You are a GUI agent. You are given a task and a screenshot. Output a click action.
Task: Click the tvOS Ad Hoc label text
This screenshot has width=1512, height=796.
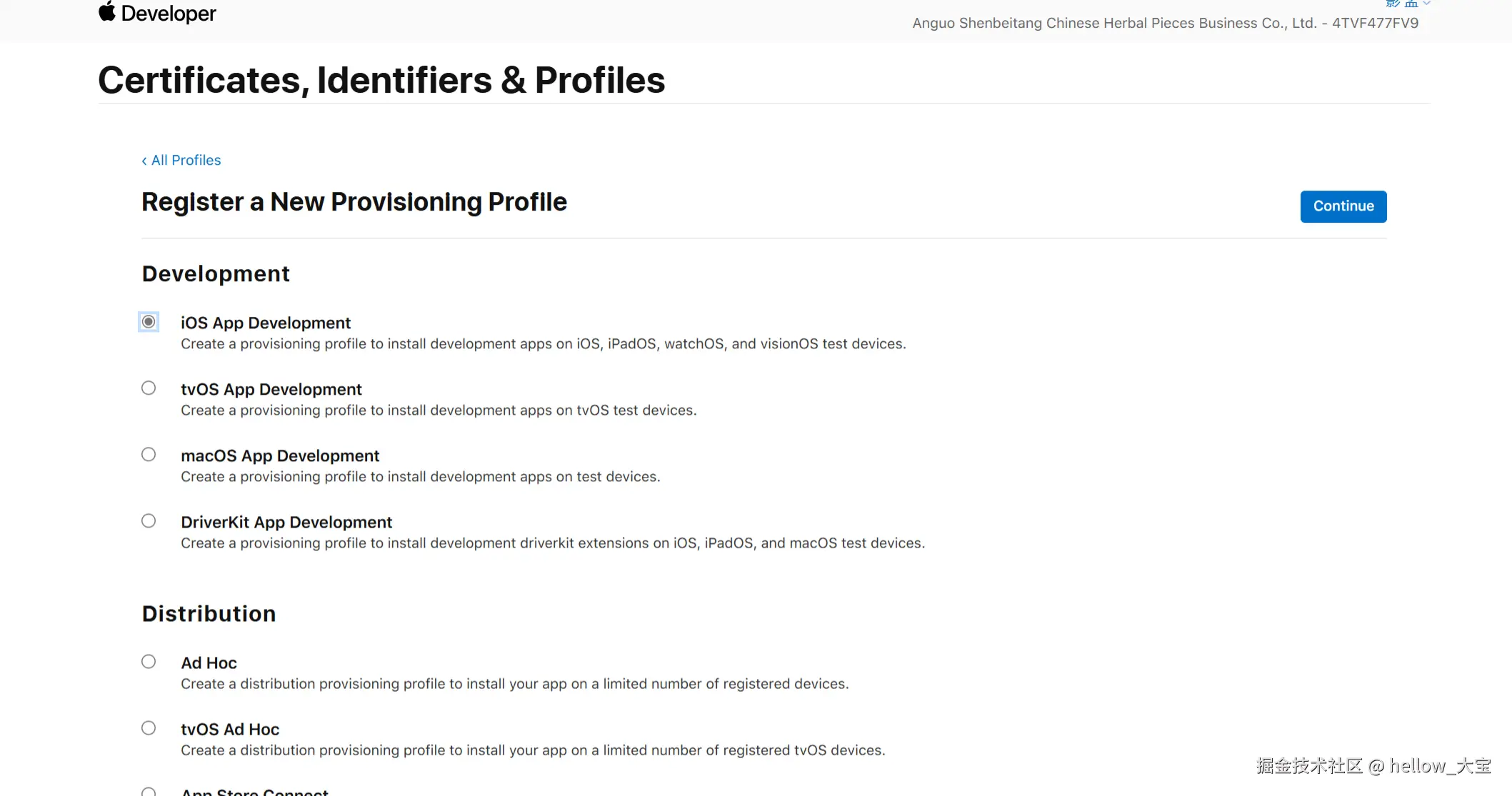(x=230, y=729)
